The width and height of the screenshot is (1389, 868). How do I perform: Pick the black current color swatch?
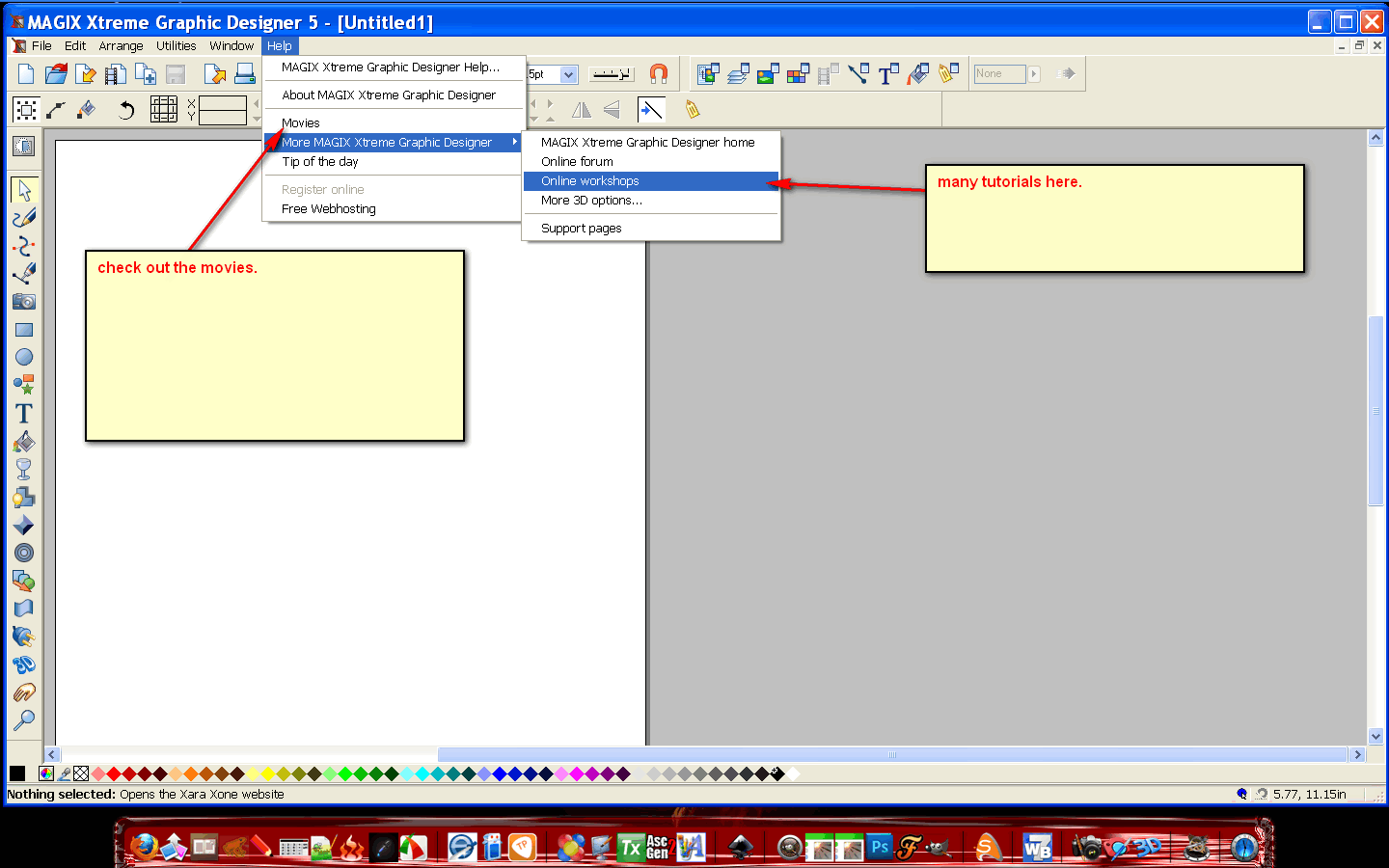[x=17, y=773]
